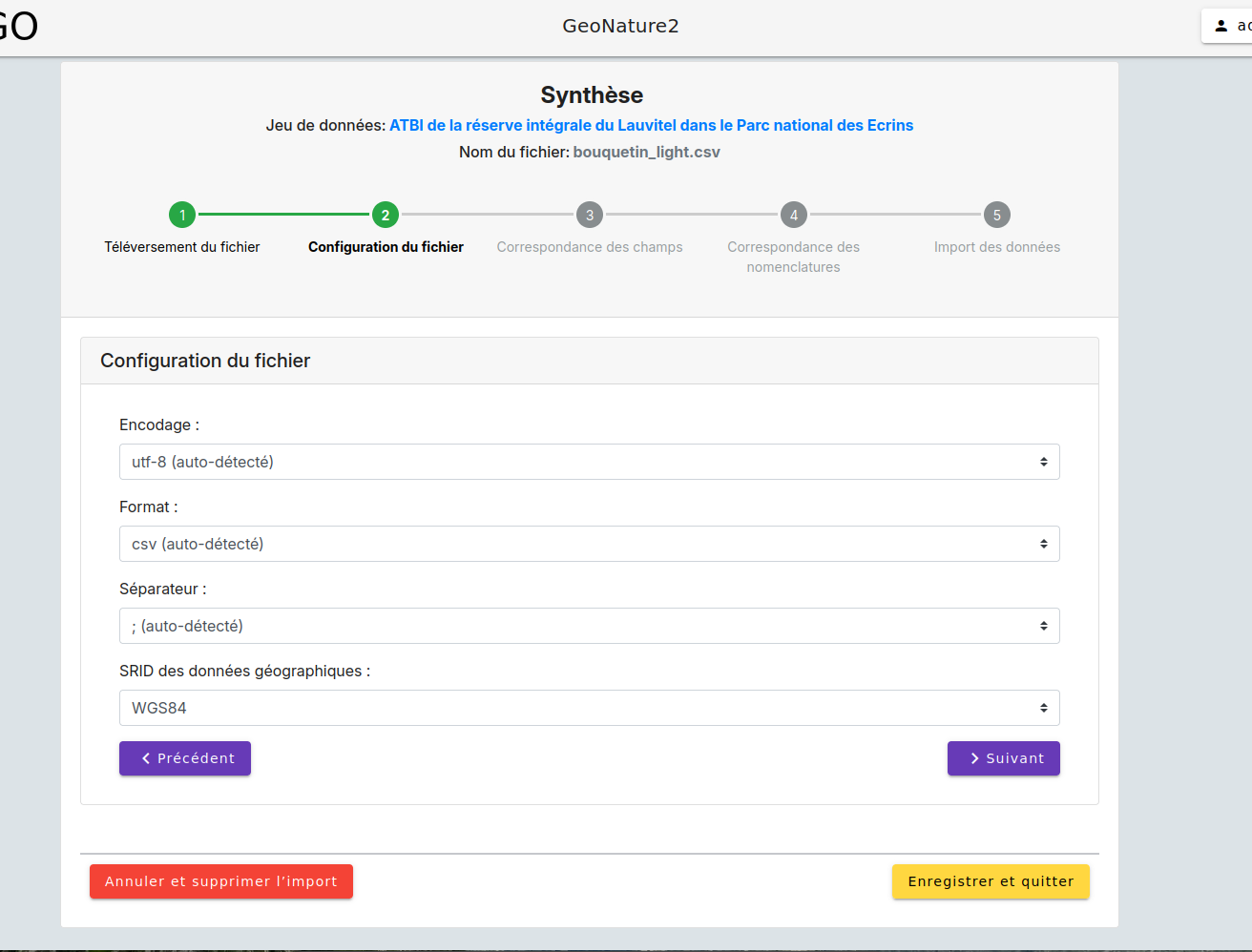Open the Encodage dropdown showing utf-8

[x=589, y=462]
